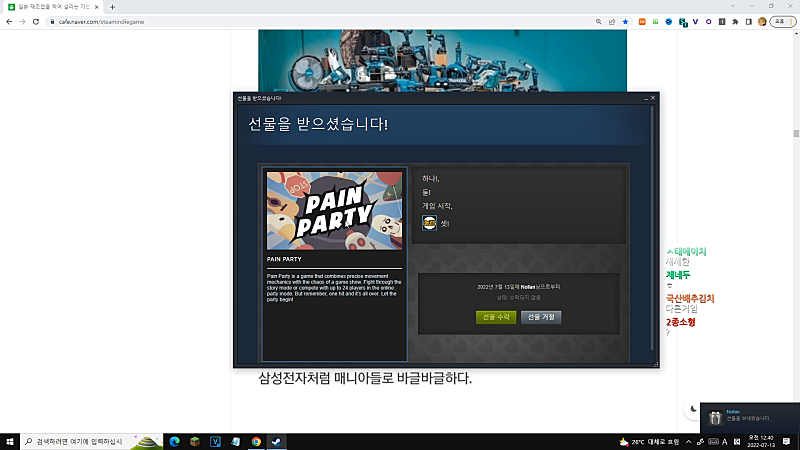The width and height of the screenshot is (800, 450).
Task: Expand the system tray hidden icons
Action: coord(688,442)
